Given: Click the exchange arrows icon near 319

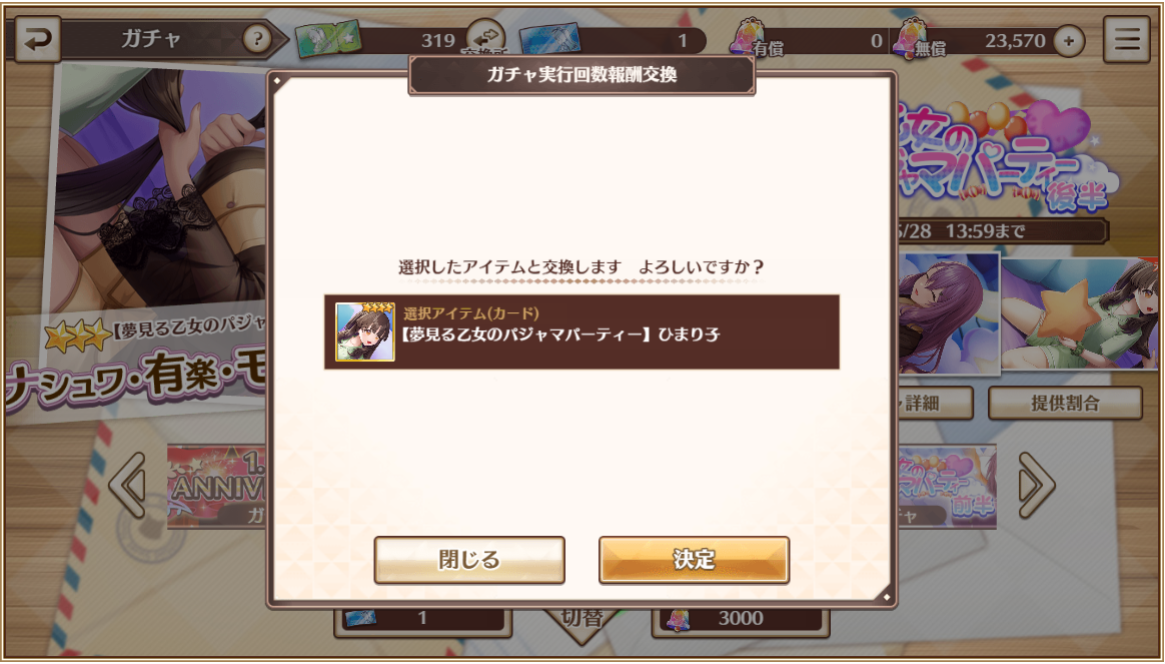Looking at the screenshot, I should click(486, 37).
